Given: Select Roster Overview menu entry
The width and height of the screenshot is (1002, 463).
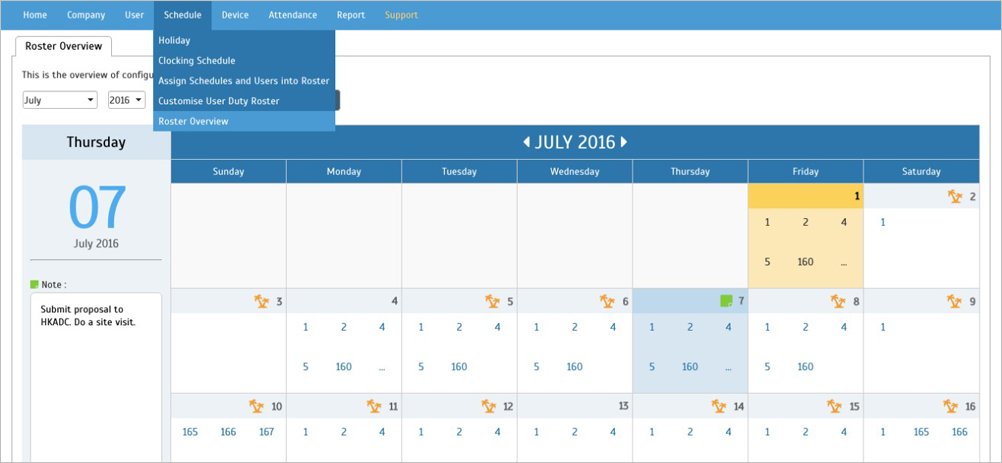Looking at the screenshot, I should point(244,121).
